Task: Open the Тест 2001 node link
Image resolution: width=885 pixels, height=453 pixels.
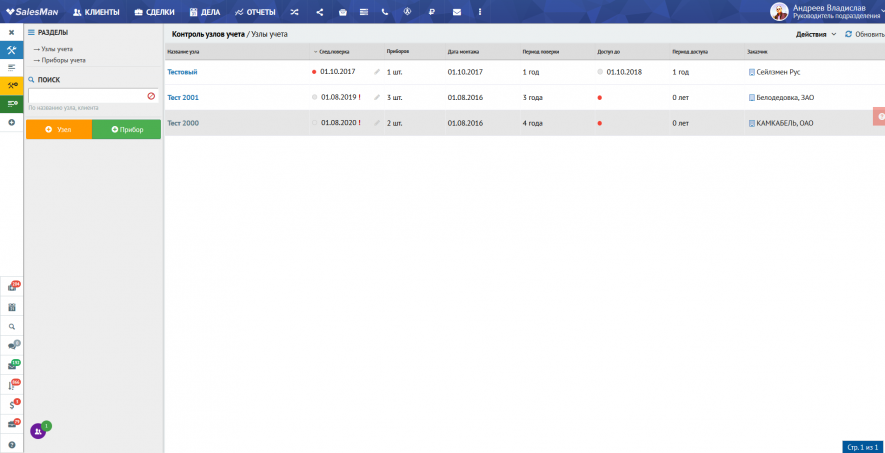Action: [183, 98]
